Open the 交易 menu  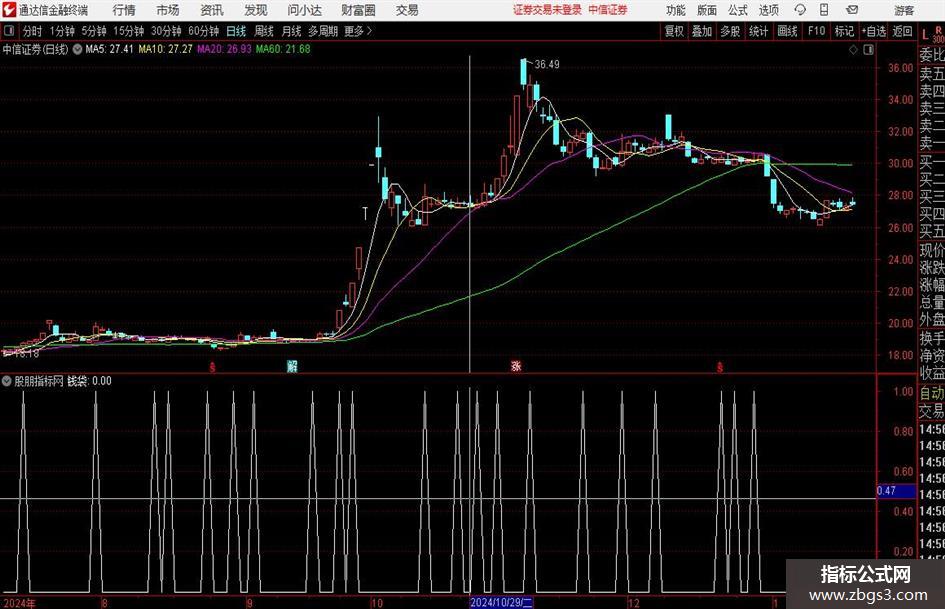[407, 10]
